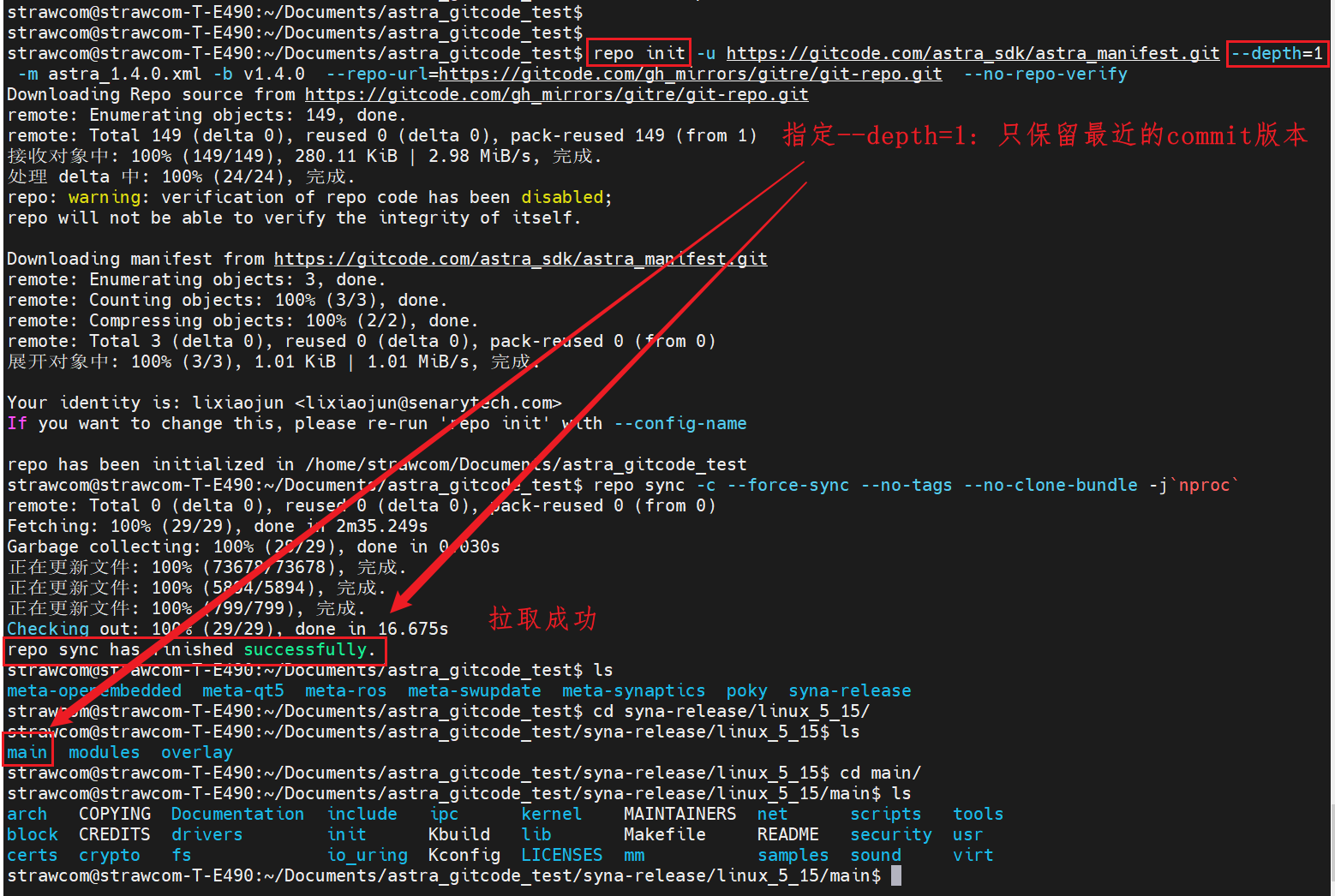Image resolution: width=1335 pixels, height=896 pixels.
Task: Click the samples directory name
Action: click(793, 855)
